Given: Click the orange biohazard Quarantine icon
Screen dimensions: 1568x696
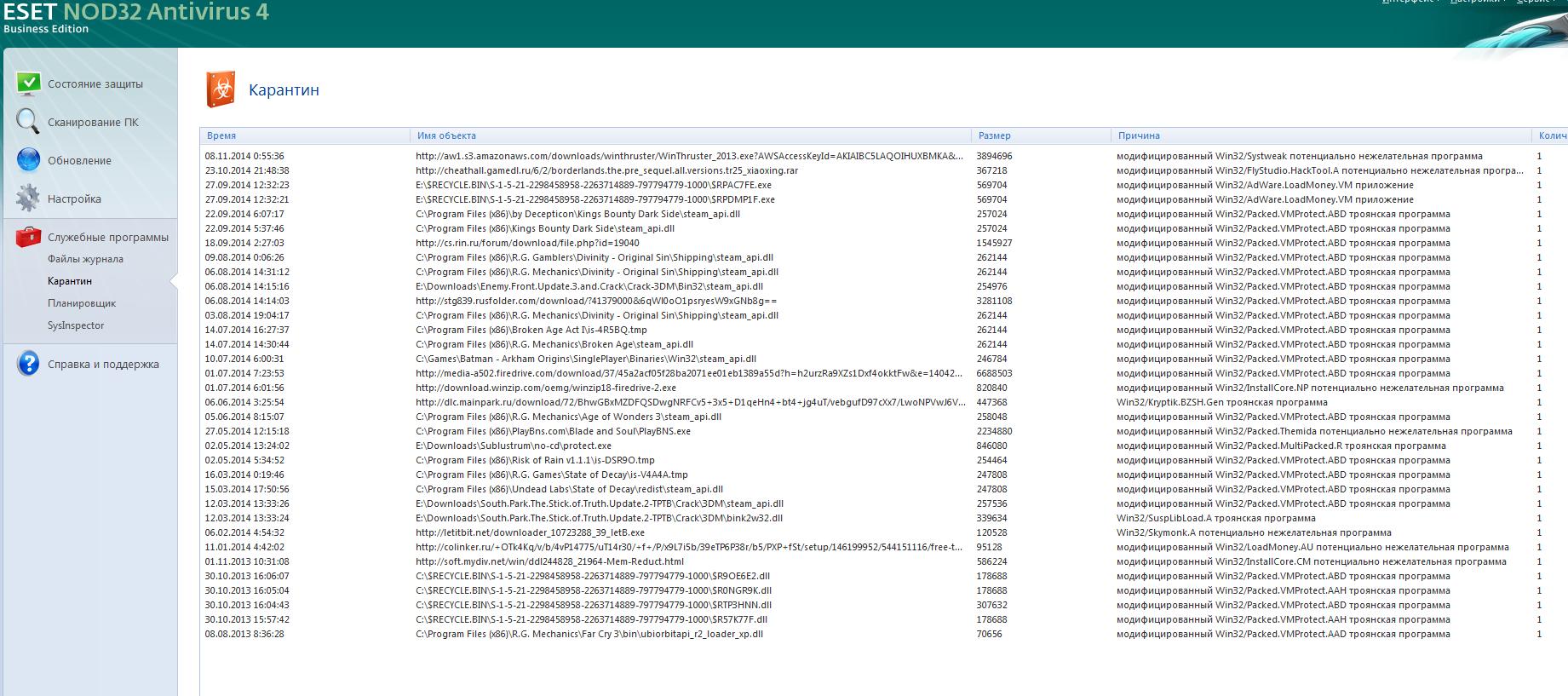Looking at the screenshot, I should (221, 89).
